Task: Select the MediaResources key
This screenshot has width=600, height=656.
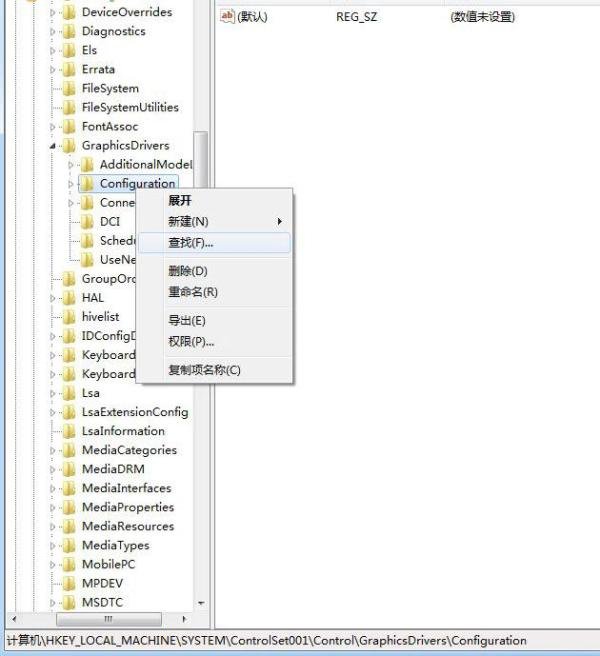Action: coord(128,526)
